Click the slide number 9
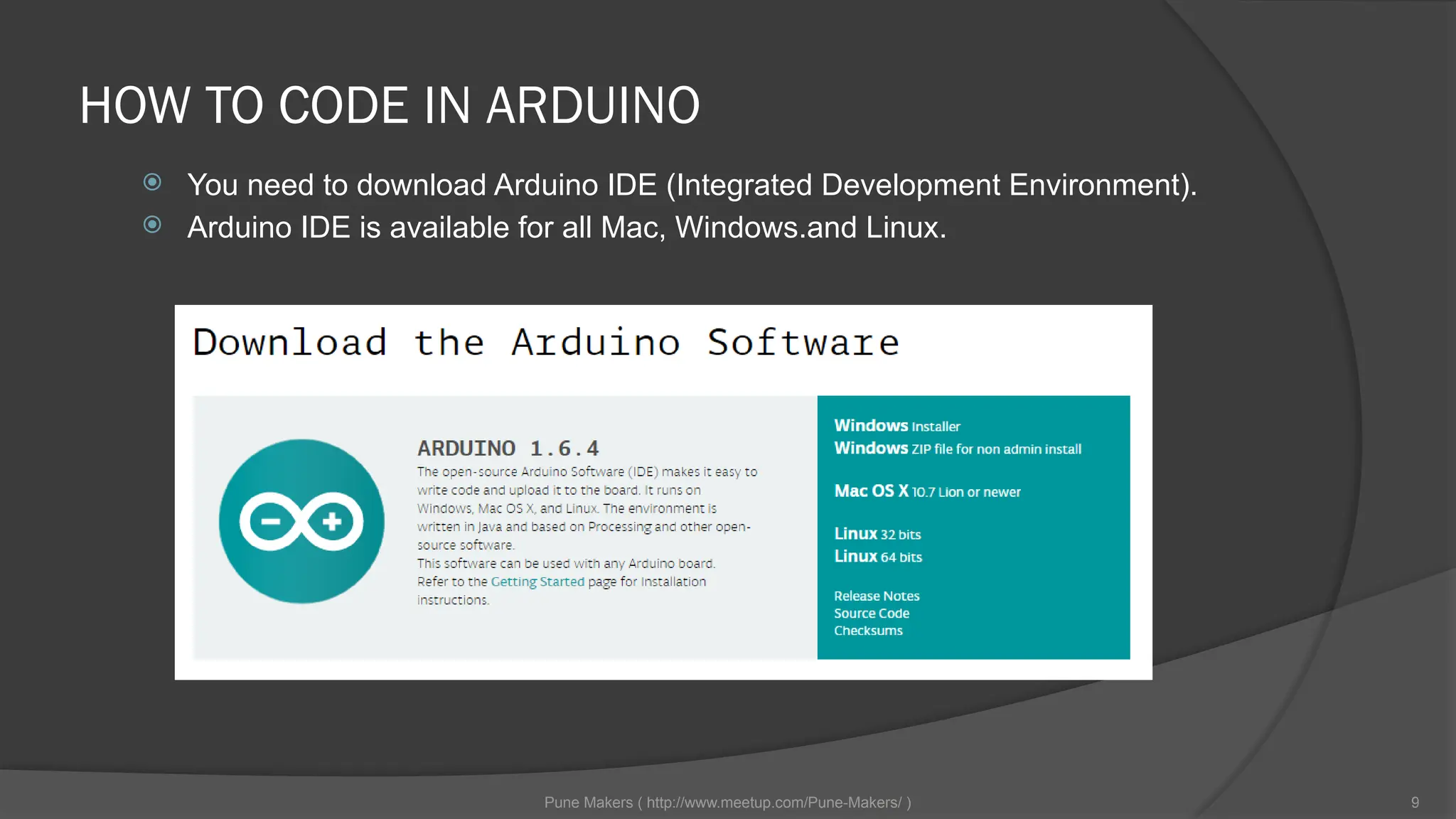Viewport: 1456px width, 819px height. pos(1415,802)
